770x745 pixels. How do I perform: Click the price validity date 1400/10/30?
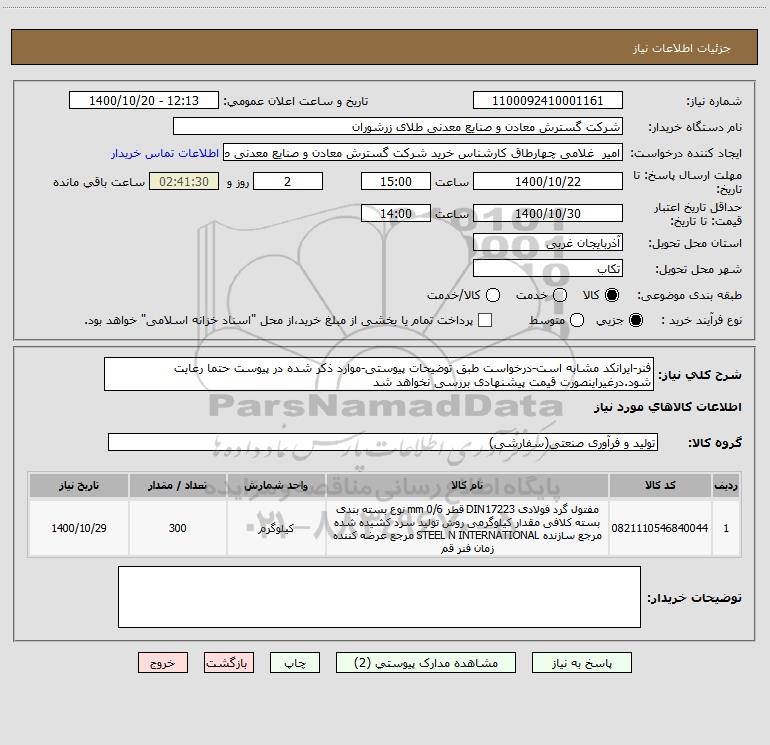(x=548, y=213)
